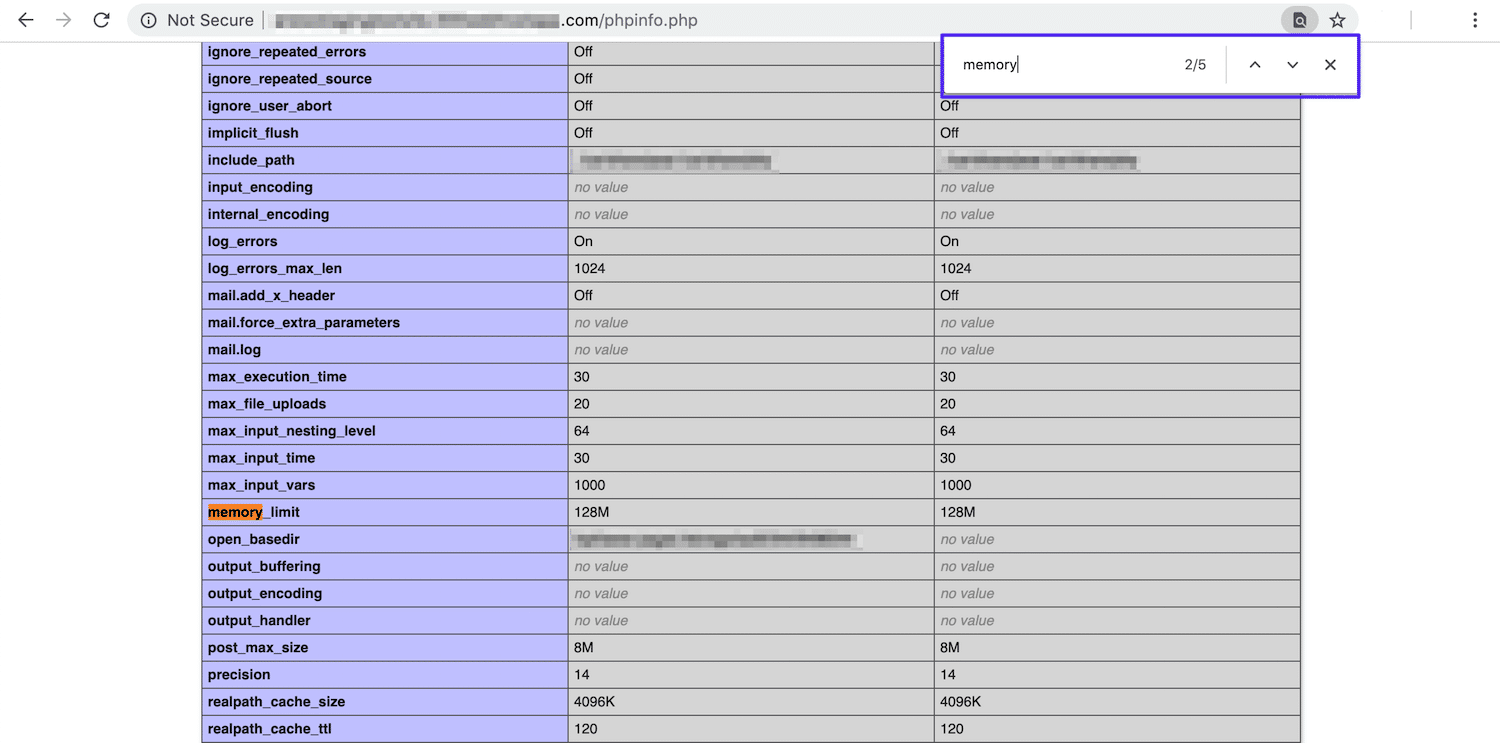Open site information via the info icon
Screen dimensions: 1500x743
[148, 19]
